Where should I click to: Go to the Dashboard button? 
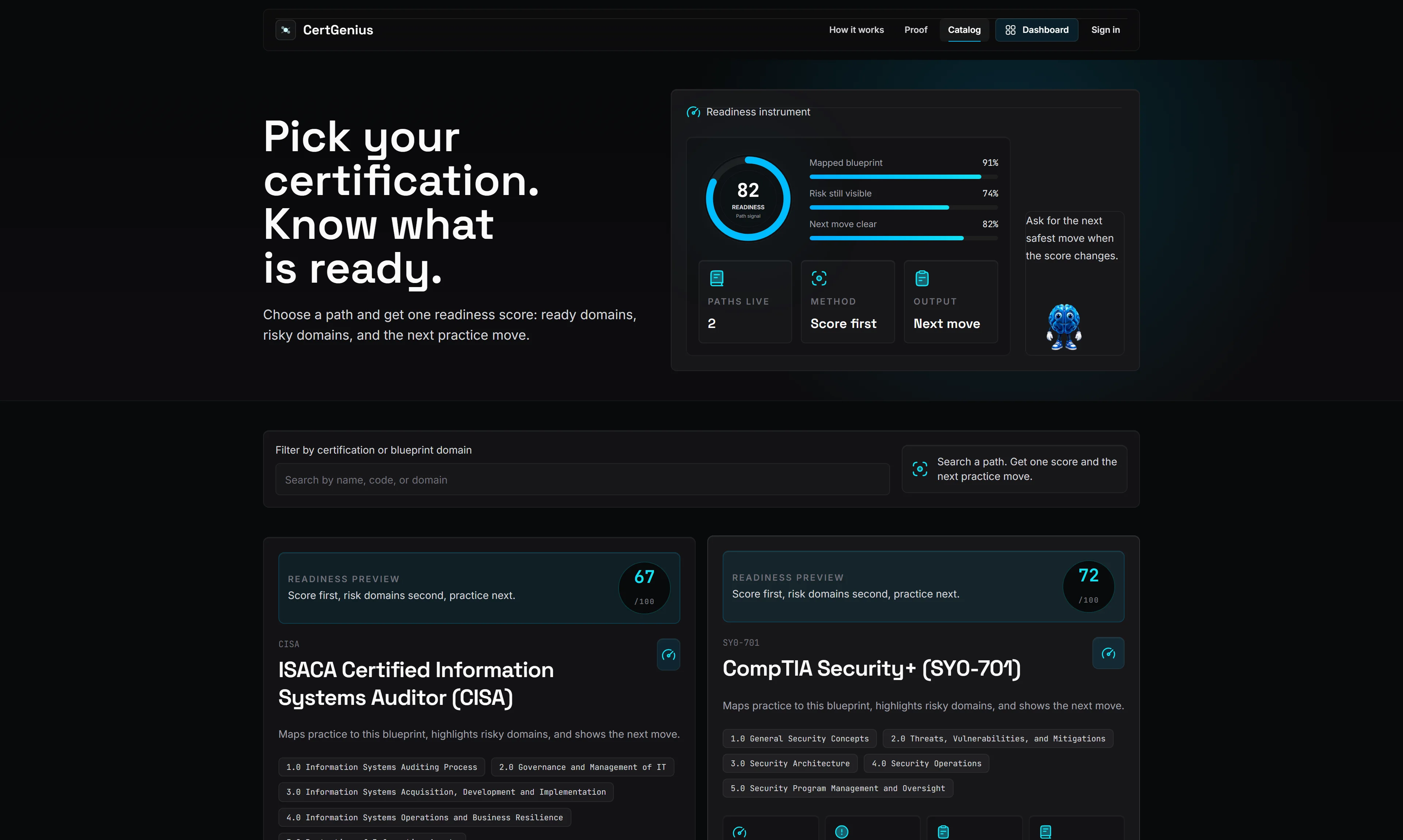(1037, 30)
